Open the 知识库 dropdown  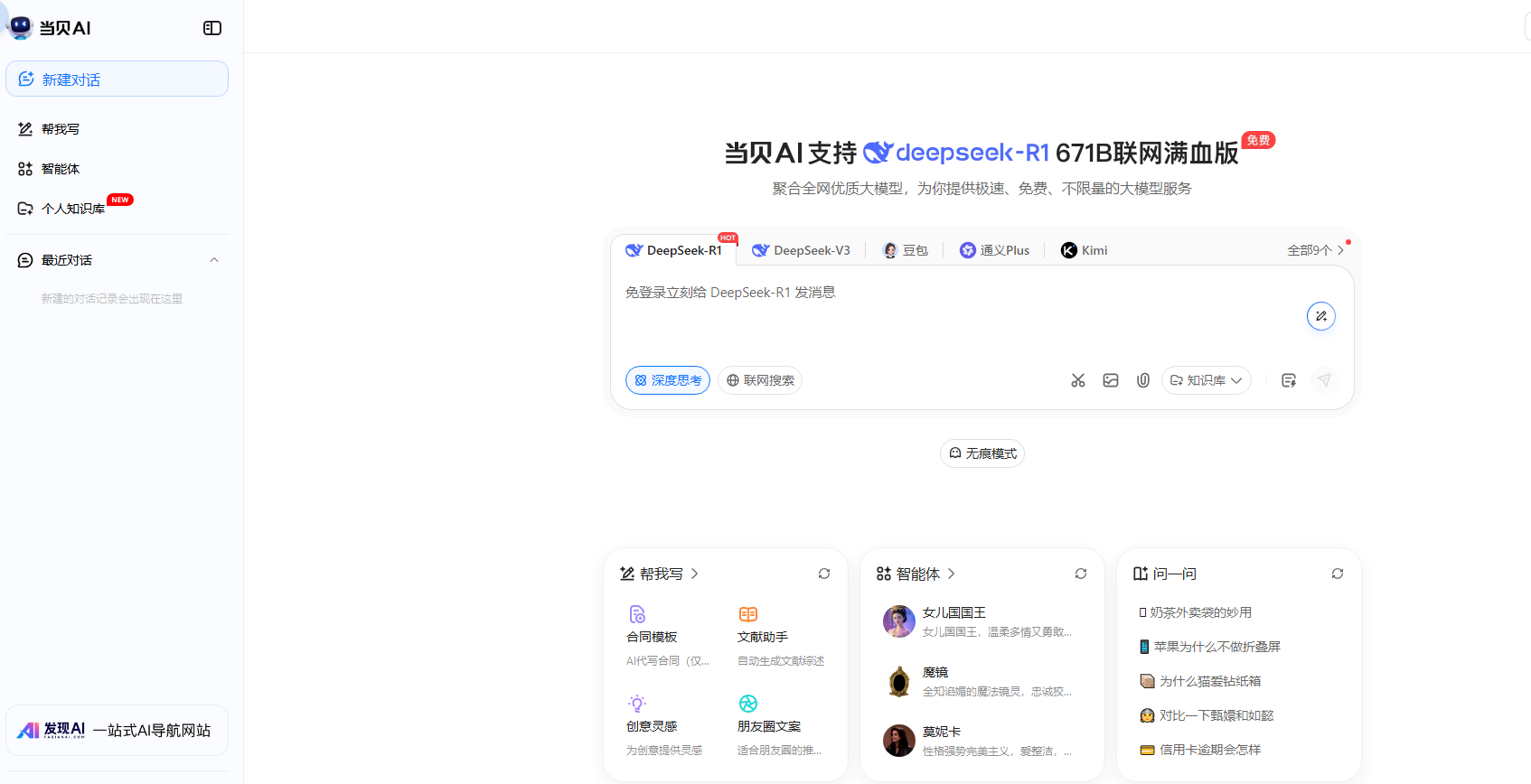tap(1206, 380)
